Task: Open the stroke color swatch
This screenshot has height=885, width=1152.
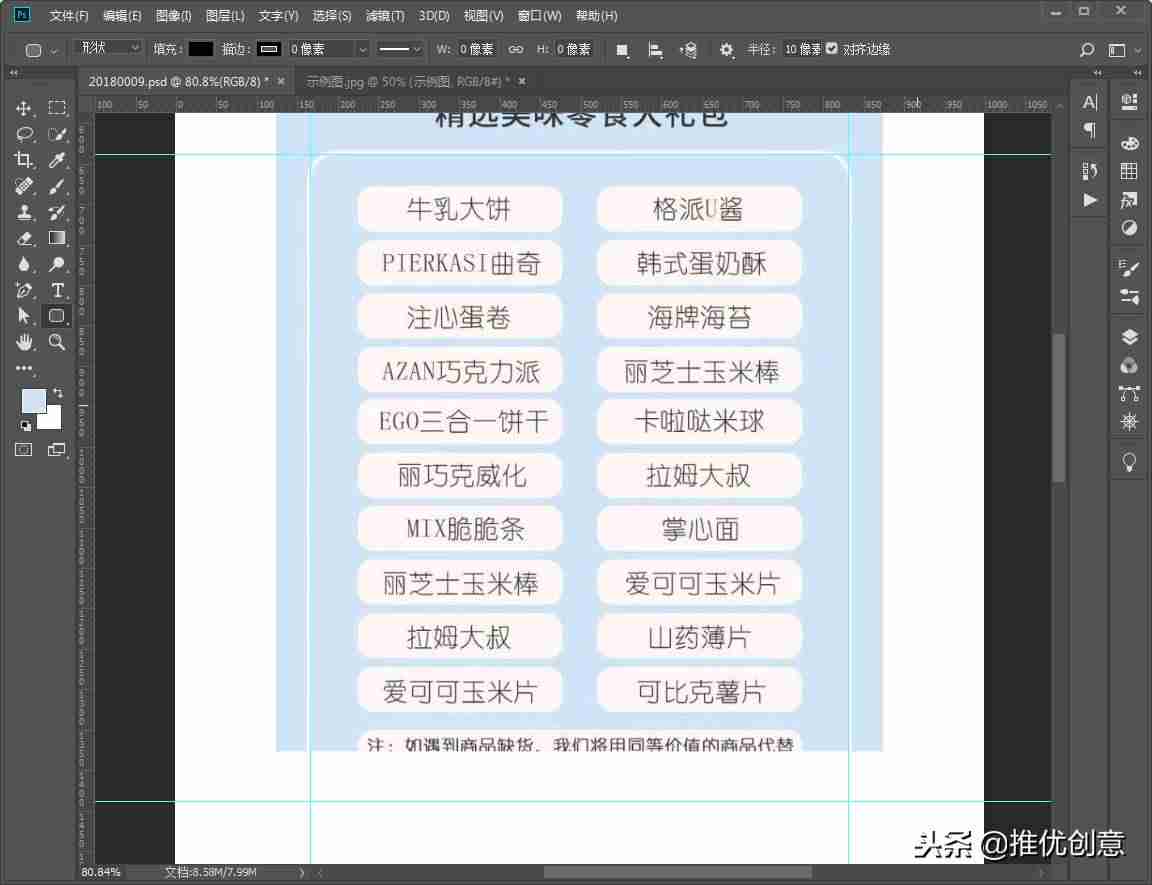Action: tap(269, 49)
